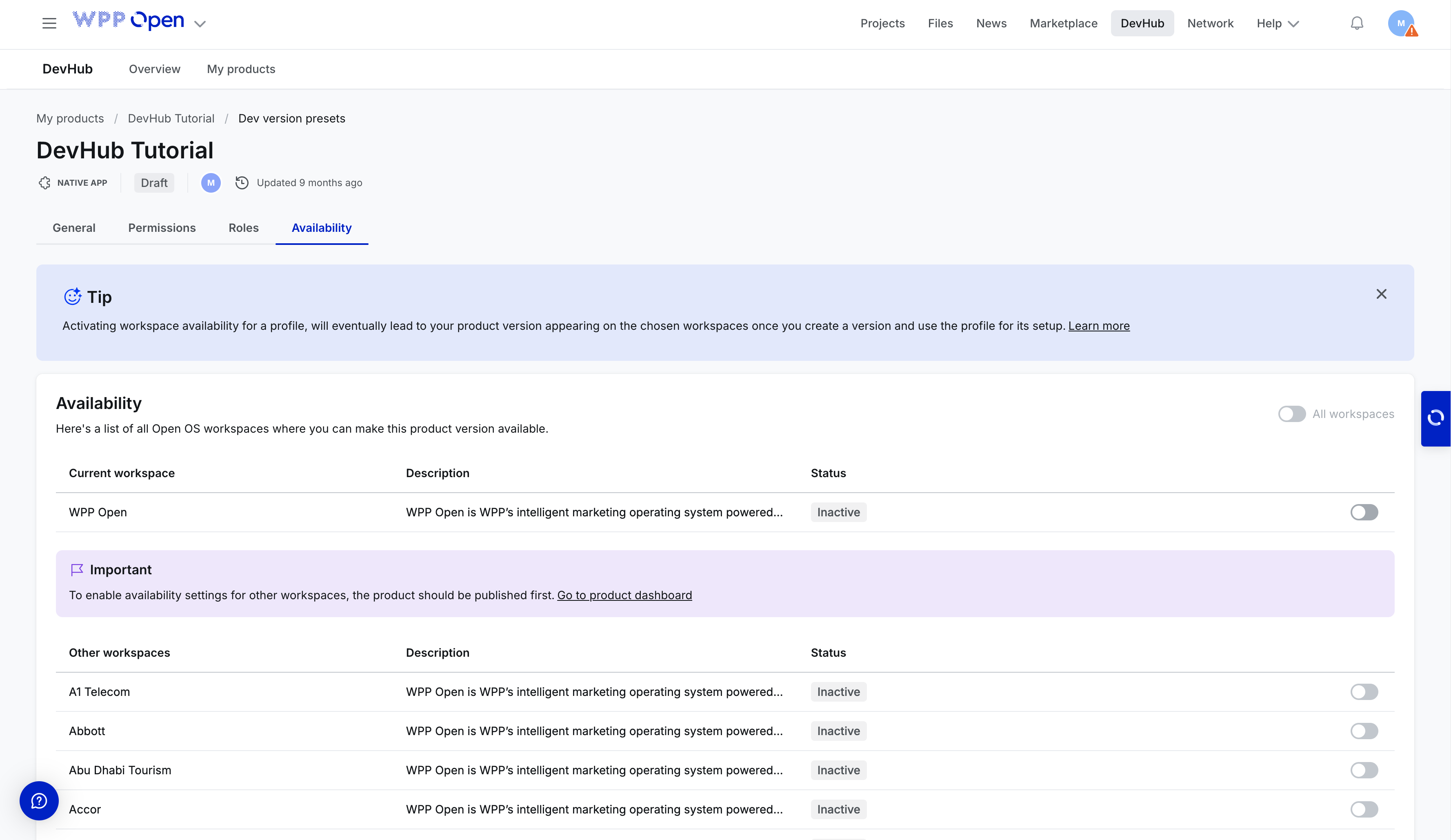Click the update history clock icon
The width and height of the screenshot is (1451, 840).
[242, 183]
